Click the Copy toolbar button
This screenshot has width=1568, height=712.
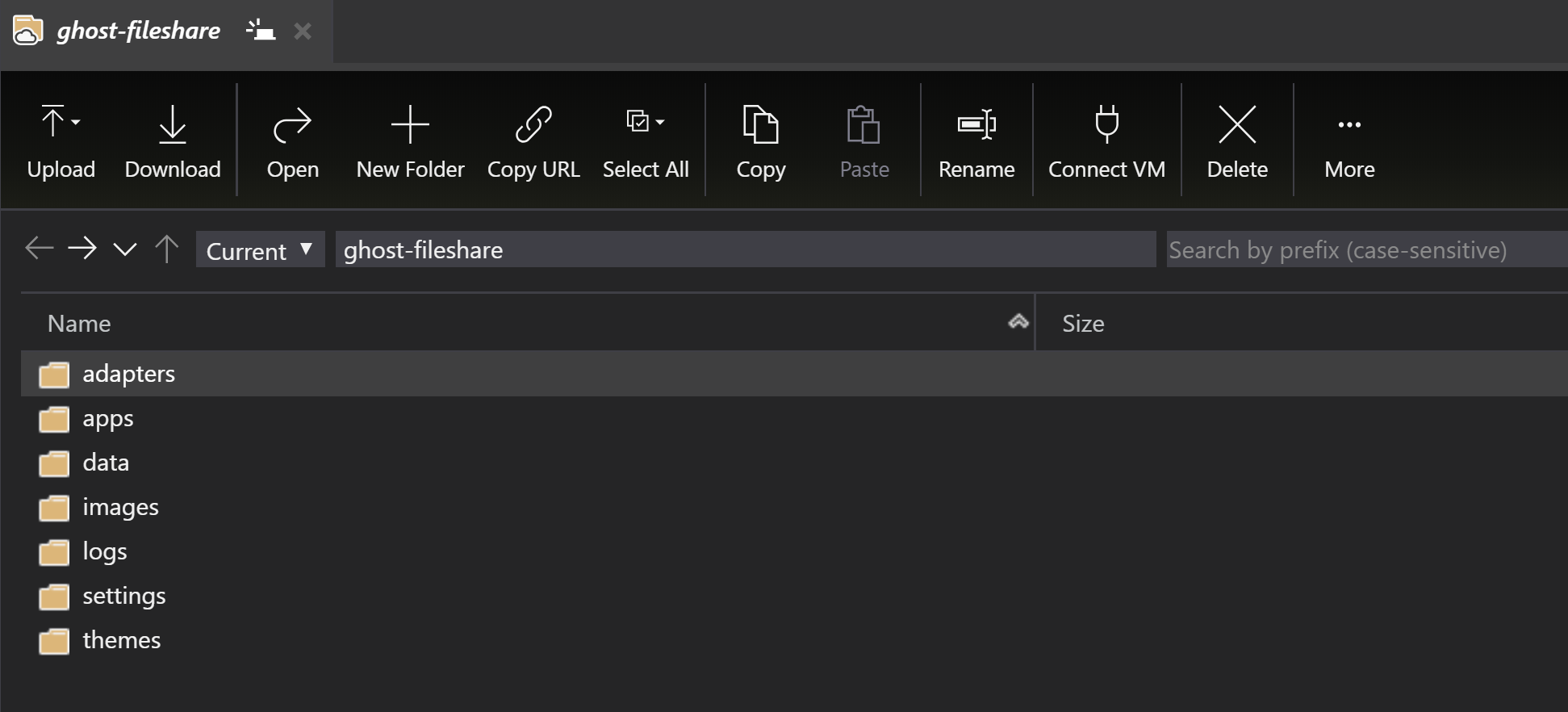pos(760,141)
